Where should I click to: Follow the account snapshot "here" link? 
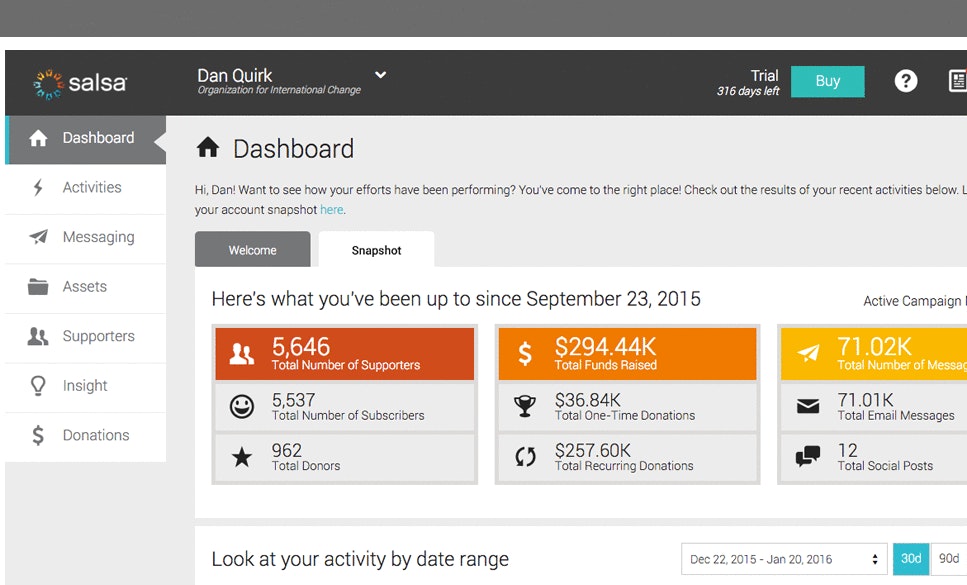[x=331, y=210]
